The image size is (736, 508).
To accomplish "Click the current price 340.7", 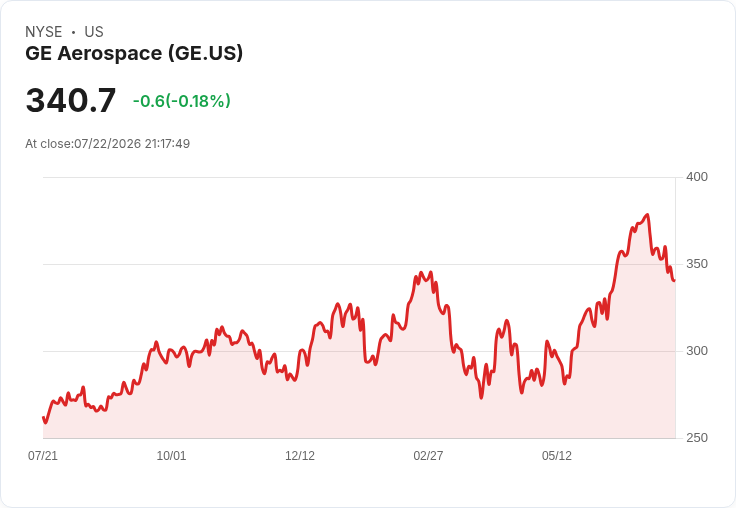I will (x=71, y=100).
